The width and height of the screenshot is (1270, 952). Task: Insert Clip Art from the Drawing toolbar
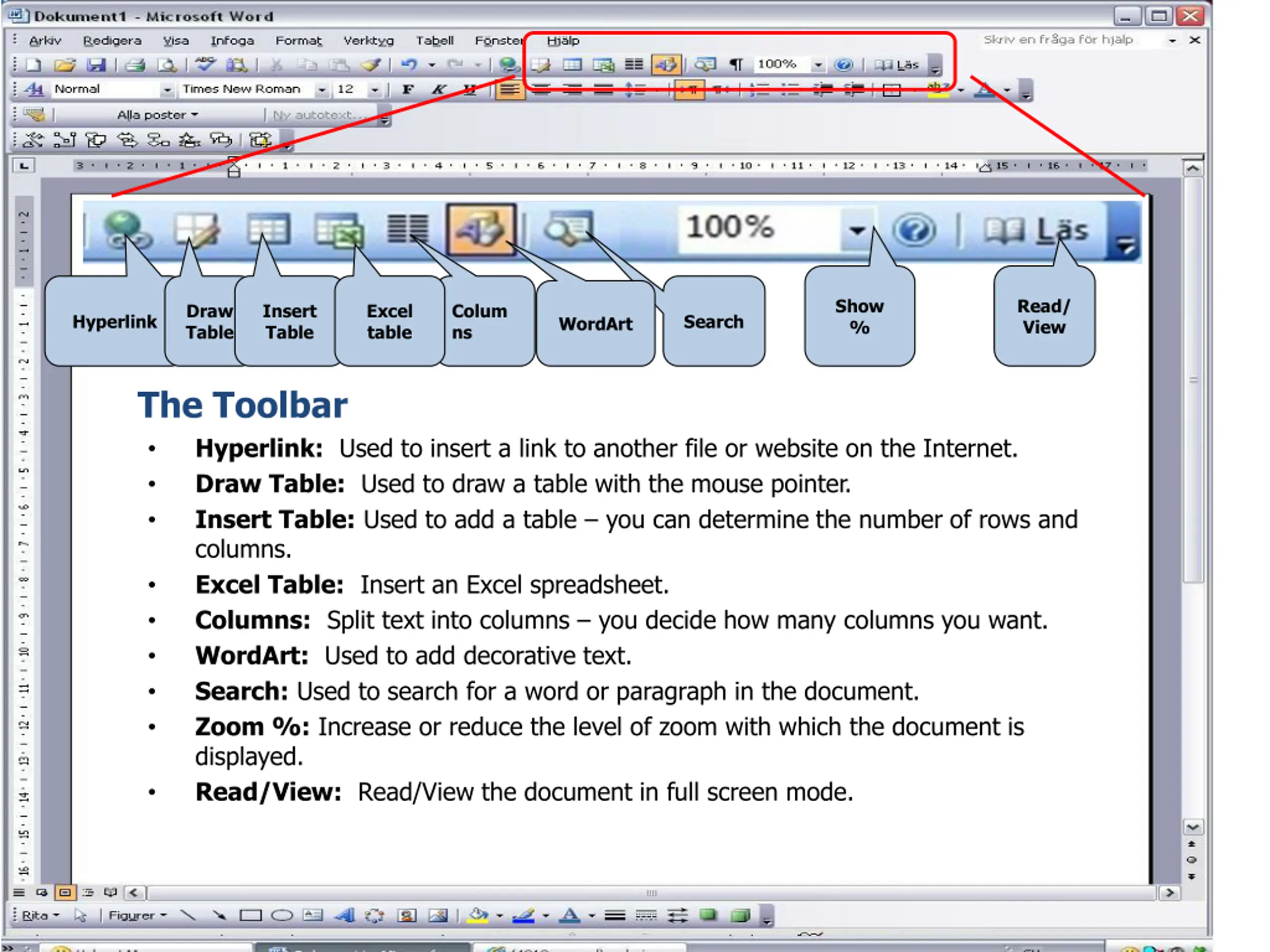click(x=407, y=915)
